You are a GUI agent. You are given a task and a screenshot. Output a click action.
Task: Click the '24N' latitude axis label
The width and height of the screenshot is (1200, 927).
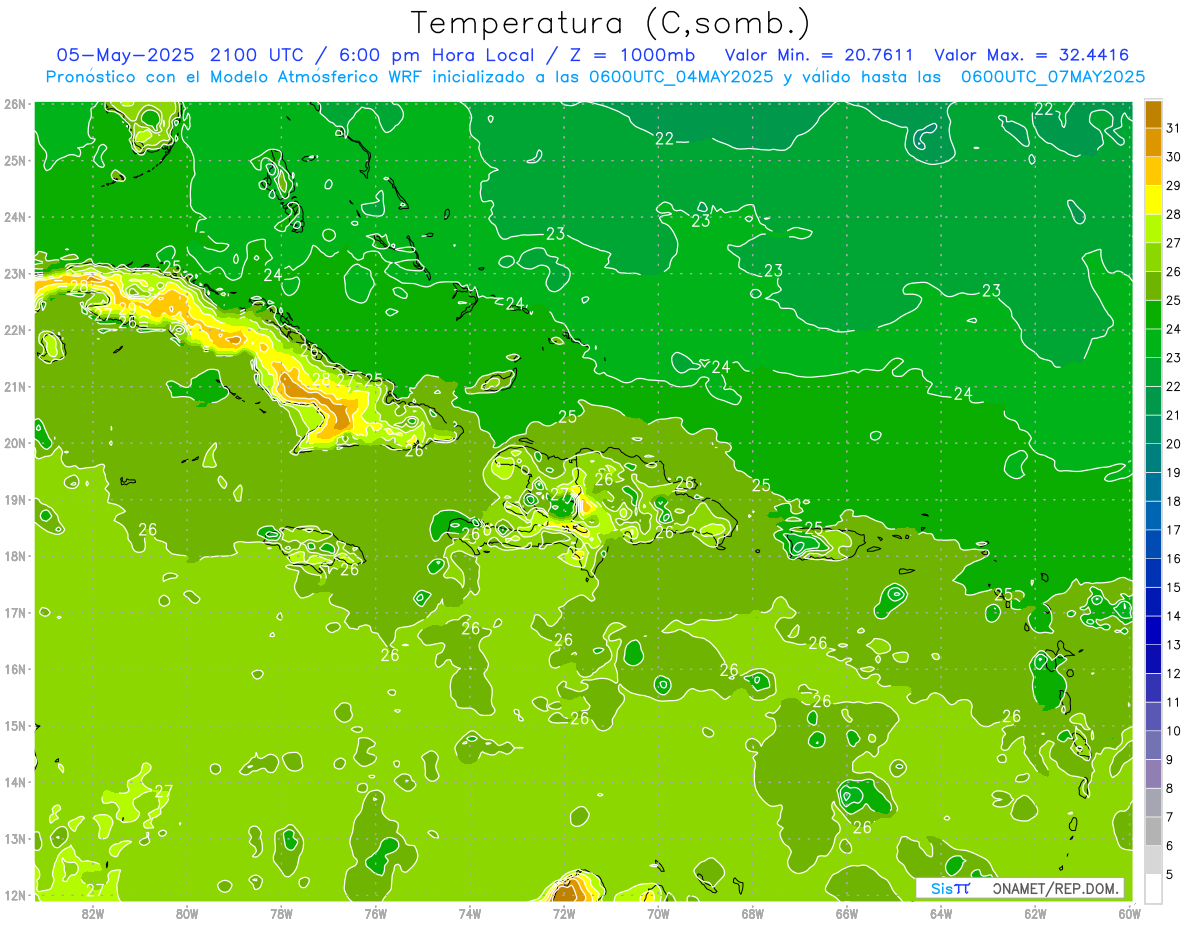click(15, 217)
